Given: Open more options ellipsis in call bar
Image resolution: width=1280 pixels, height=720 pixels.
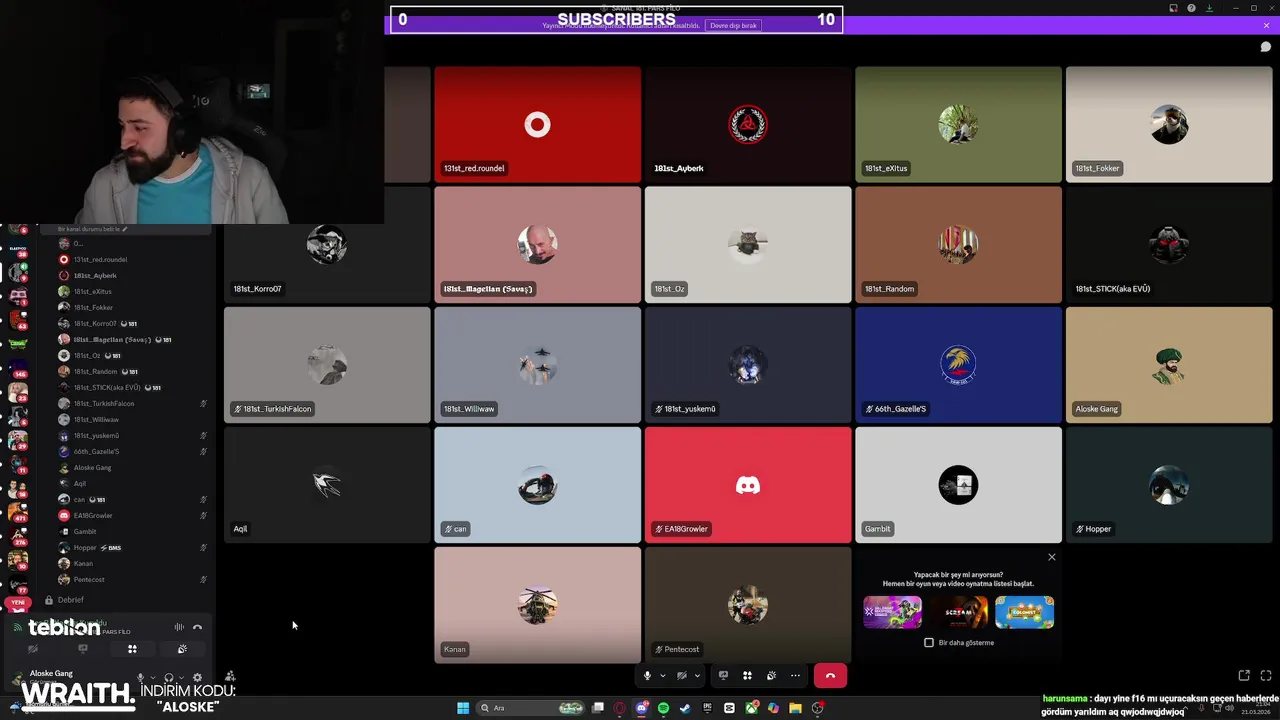Looking at the screenshot, I should tap(795, 676).
